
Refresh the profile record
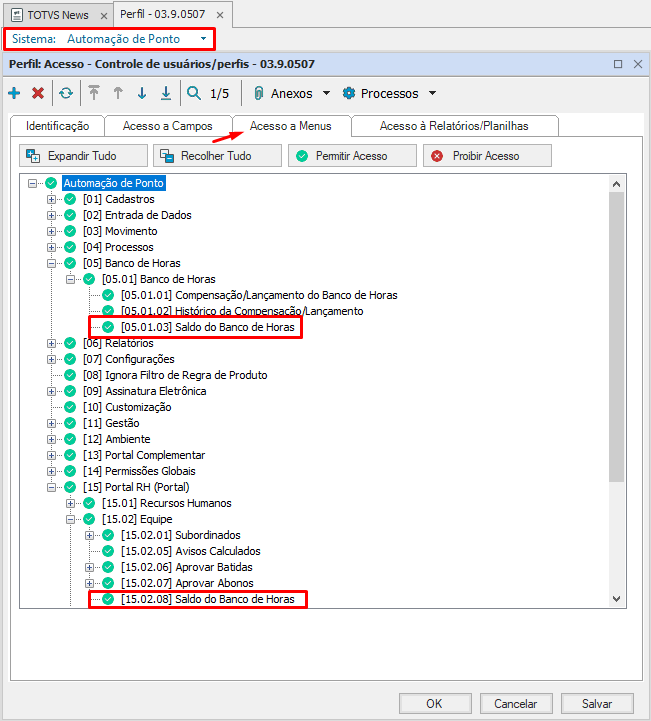click(x=66, y=93)
